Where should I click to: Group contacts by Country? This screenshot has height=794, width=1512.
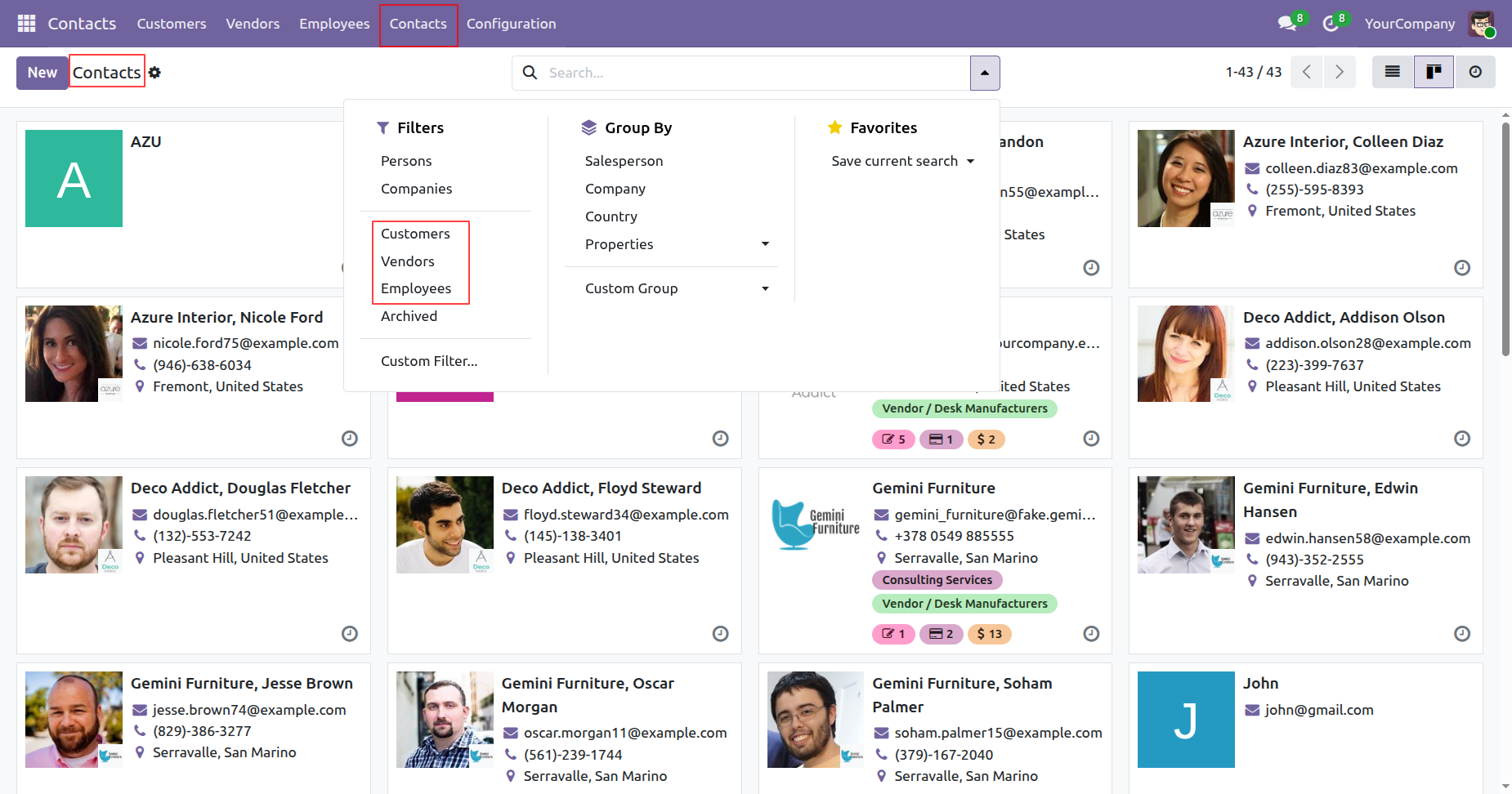tap(611, 216)
